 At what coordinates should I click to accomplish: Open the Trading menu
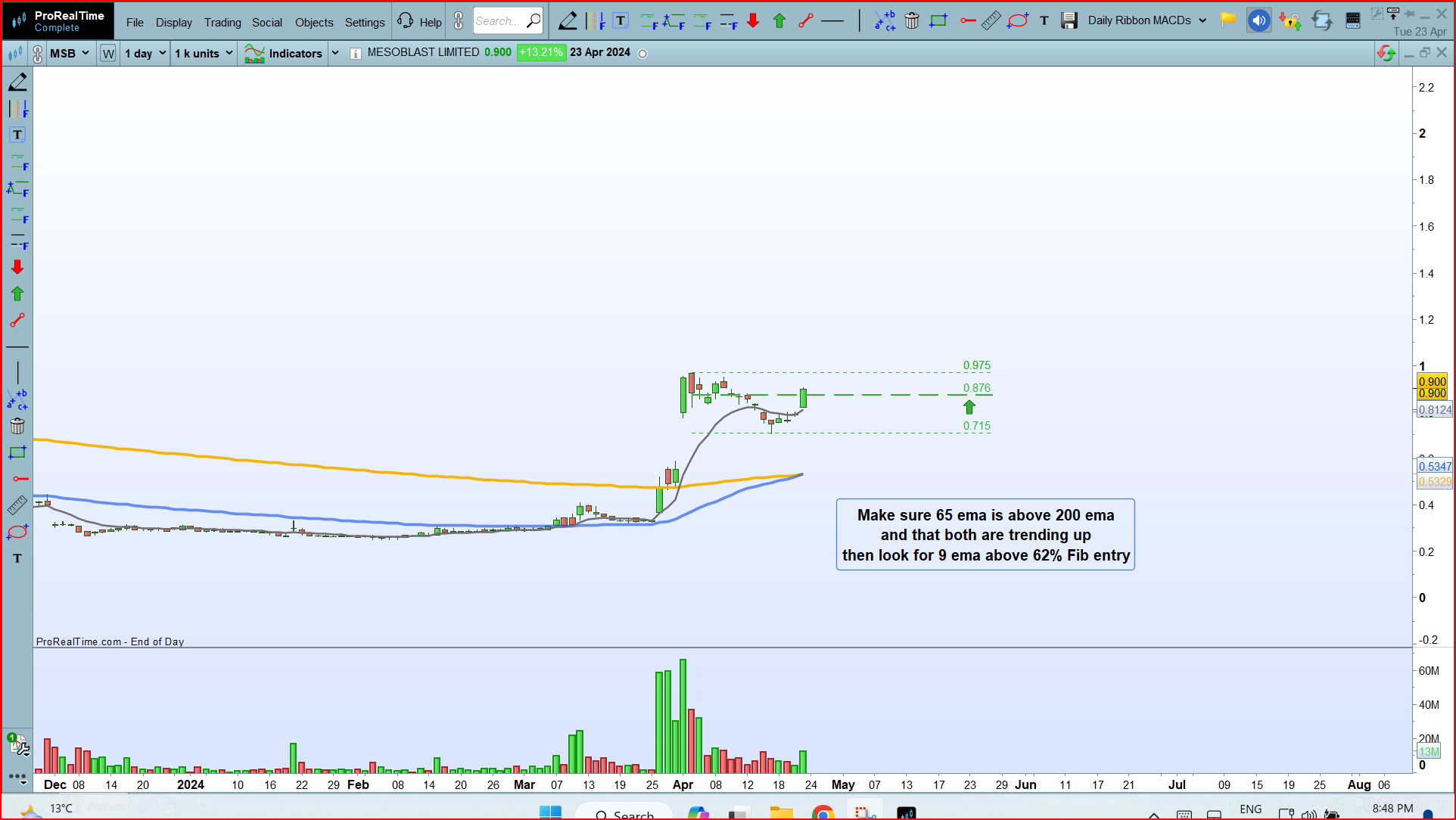coord(222,22)
